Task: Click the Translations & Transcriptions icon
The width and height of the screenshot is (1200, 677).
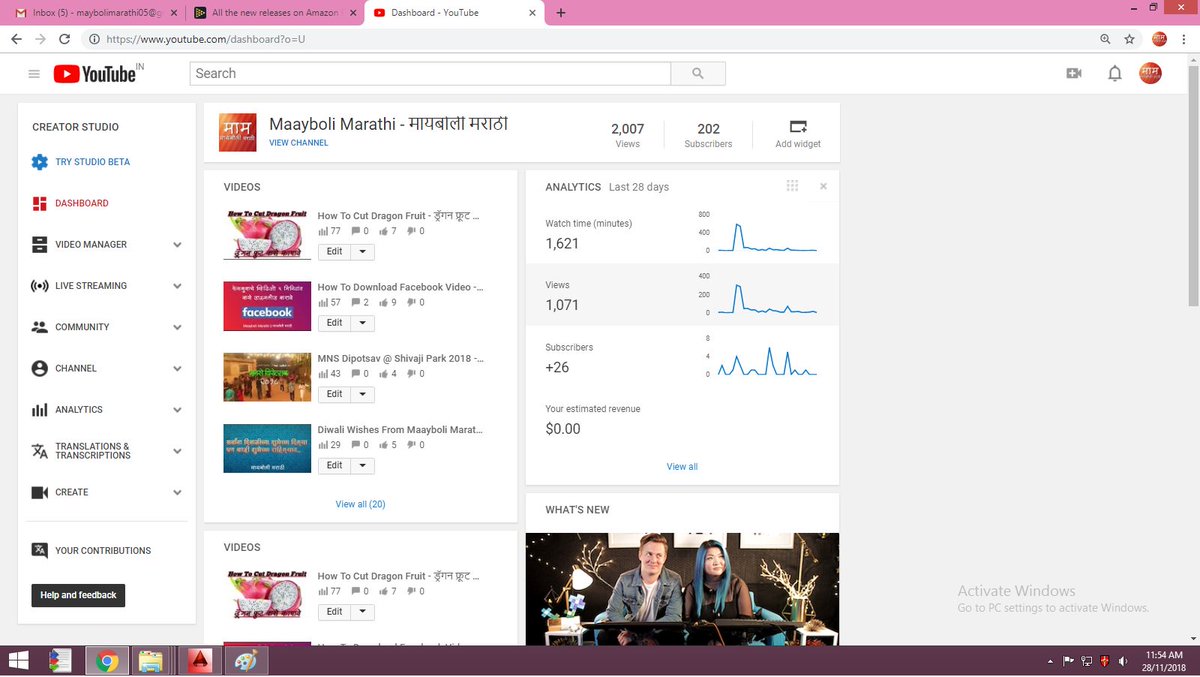Action: pyautogui.click(x=39, y=451)
